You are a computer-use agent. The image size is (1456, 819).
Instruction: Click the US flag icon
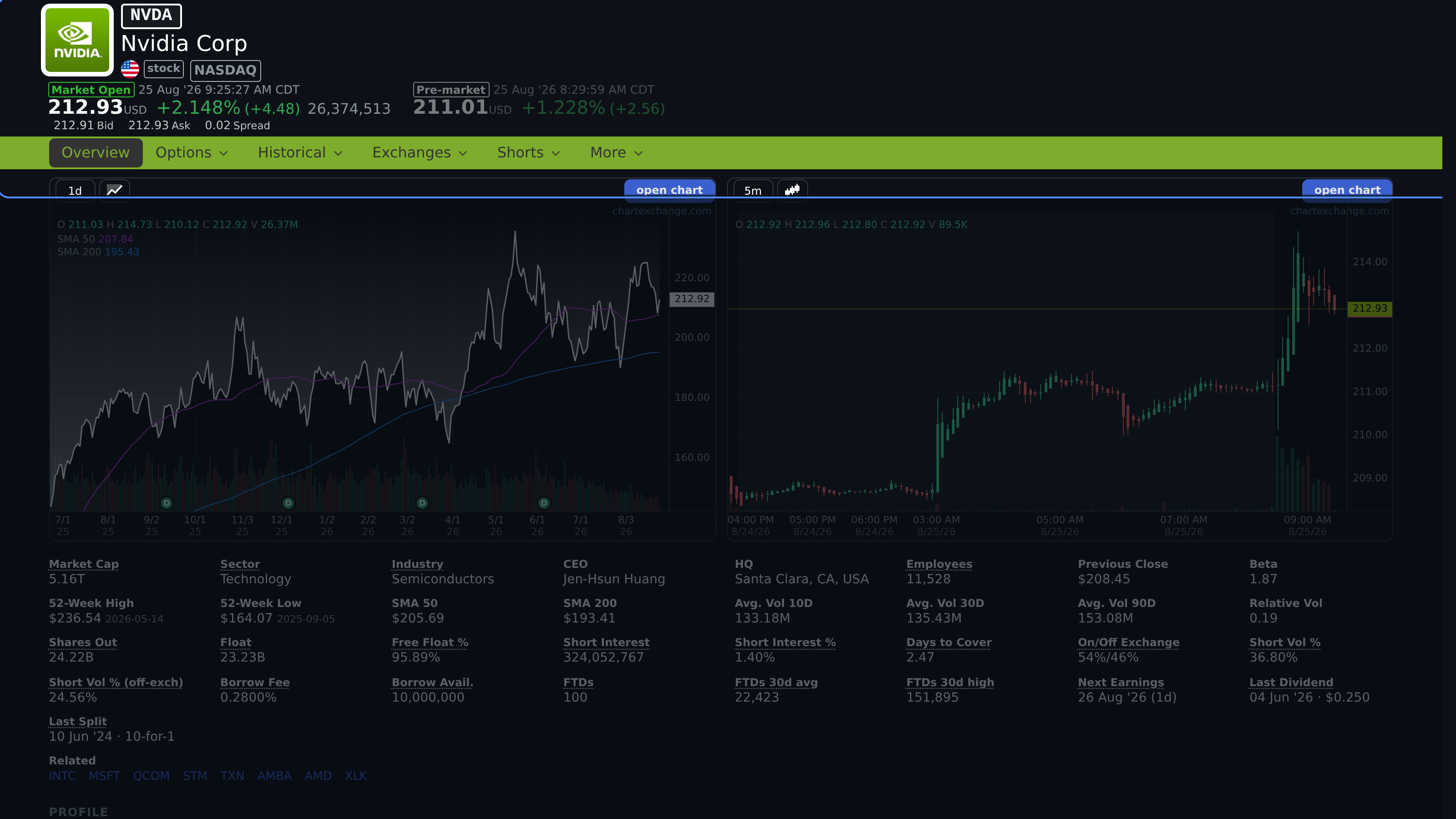tap(130, 69)
